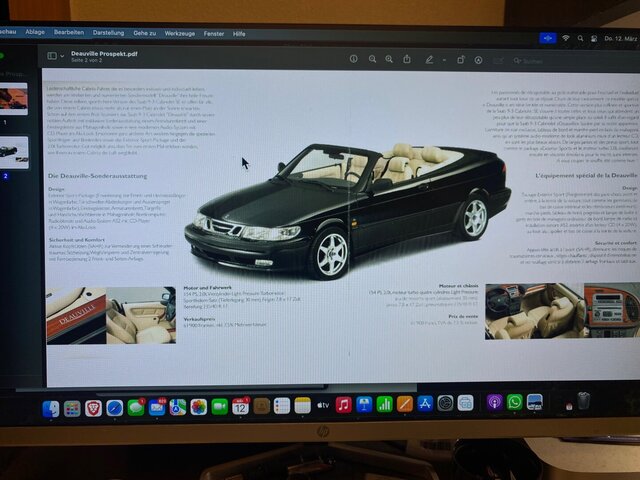Click the date Do. 12. März in the menu bar
This screenshot has width=640, height=480.
(620, 38)
